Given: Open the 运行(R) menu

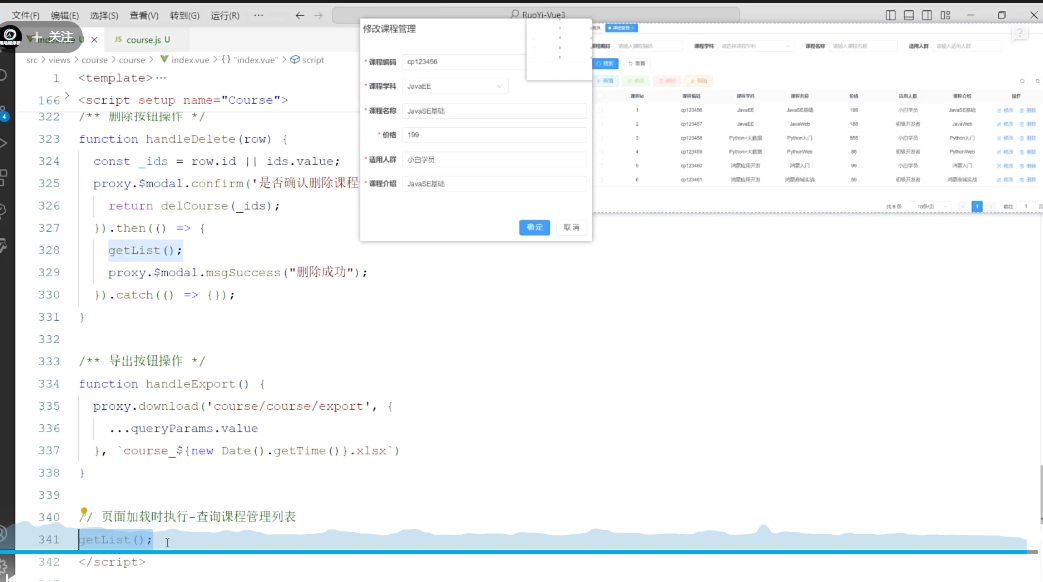Looking at the screenshot, I should click(225, 15).
